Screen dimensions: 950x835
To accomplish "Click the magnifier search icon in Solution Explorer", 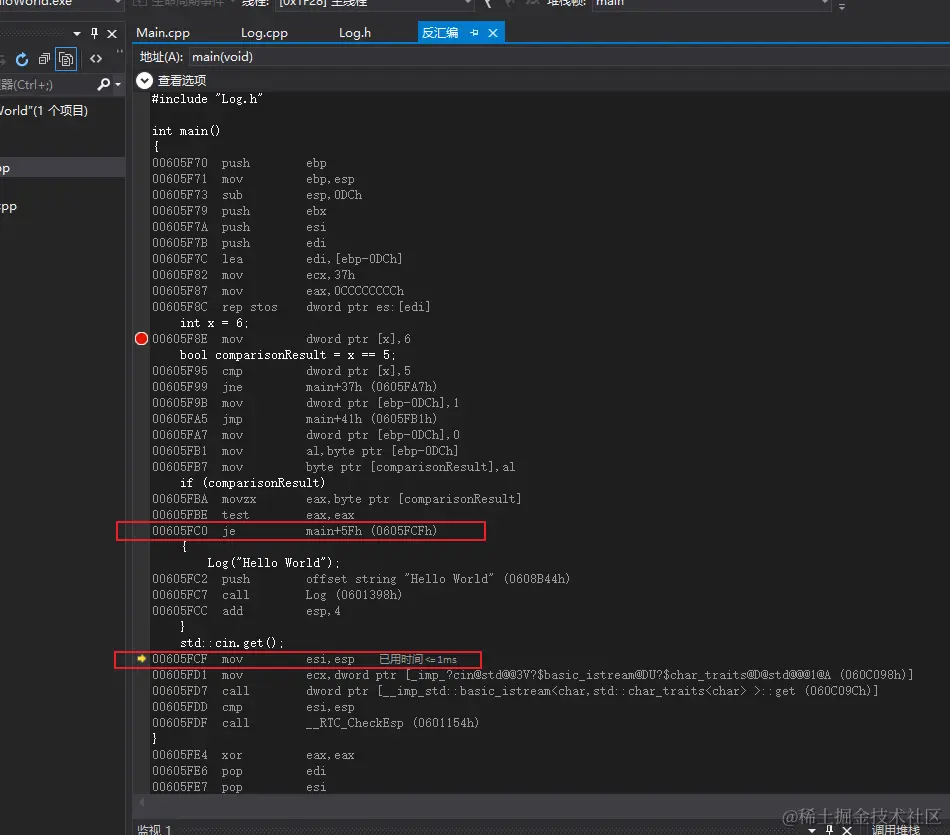I will coord(104,84).
